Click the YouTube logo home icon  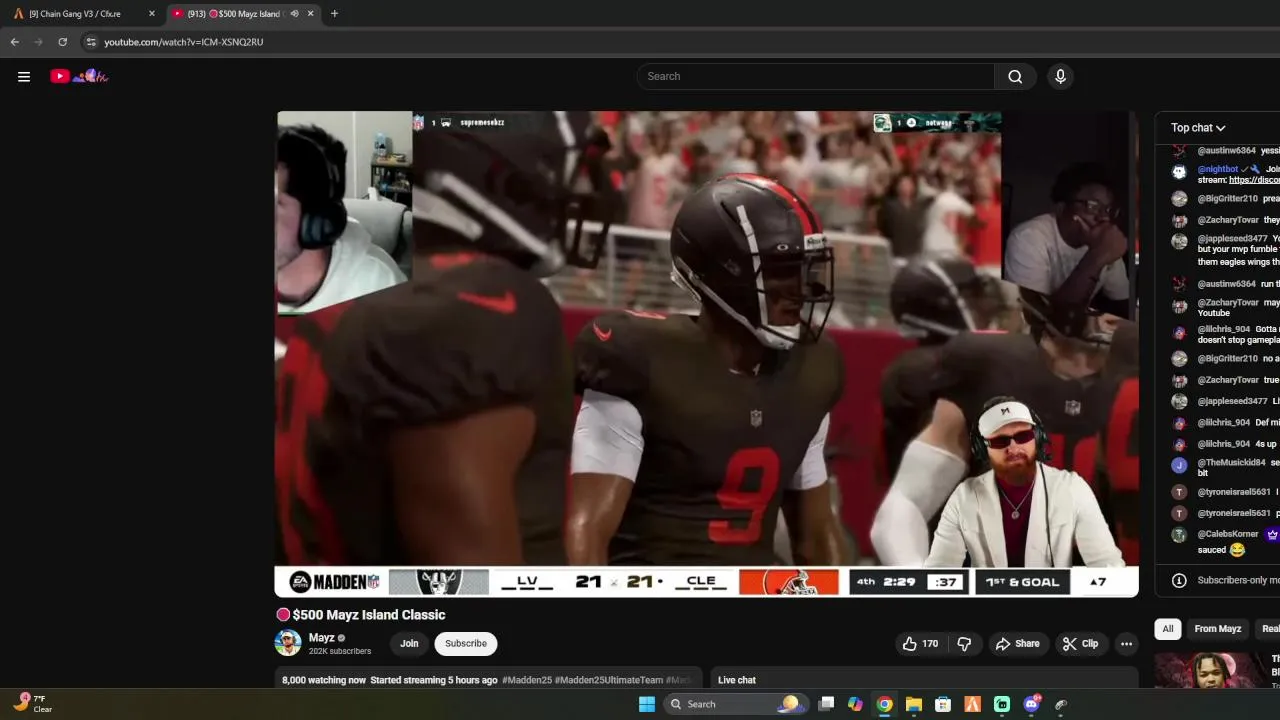79,76
